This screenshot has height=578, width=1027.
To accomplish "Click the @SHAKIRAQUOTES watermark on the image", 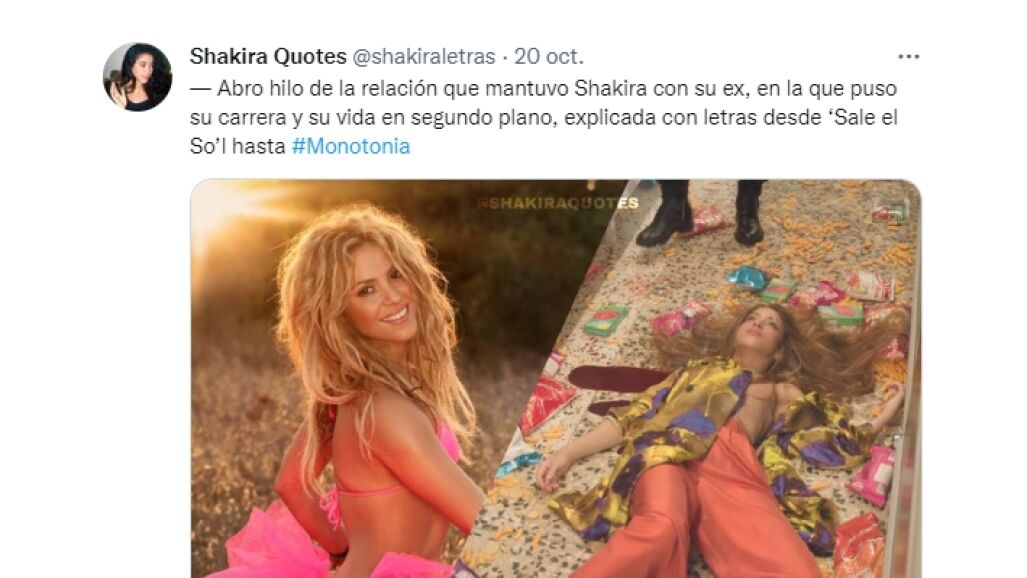I will [558, 203].
